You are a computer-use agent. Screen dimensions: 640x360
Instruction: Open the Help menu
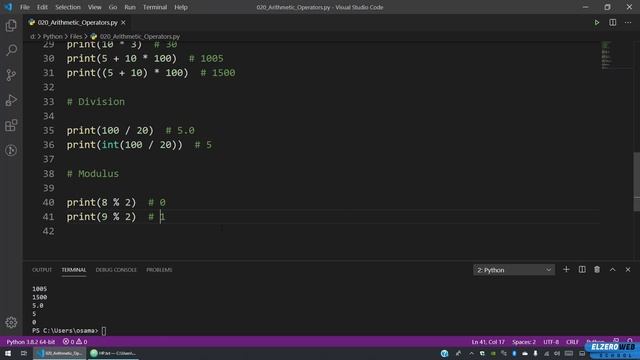181,7
